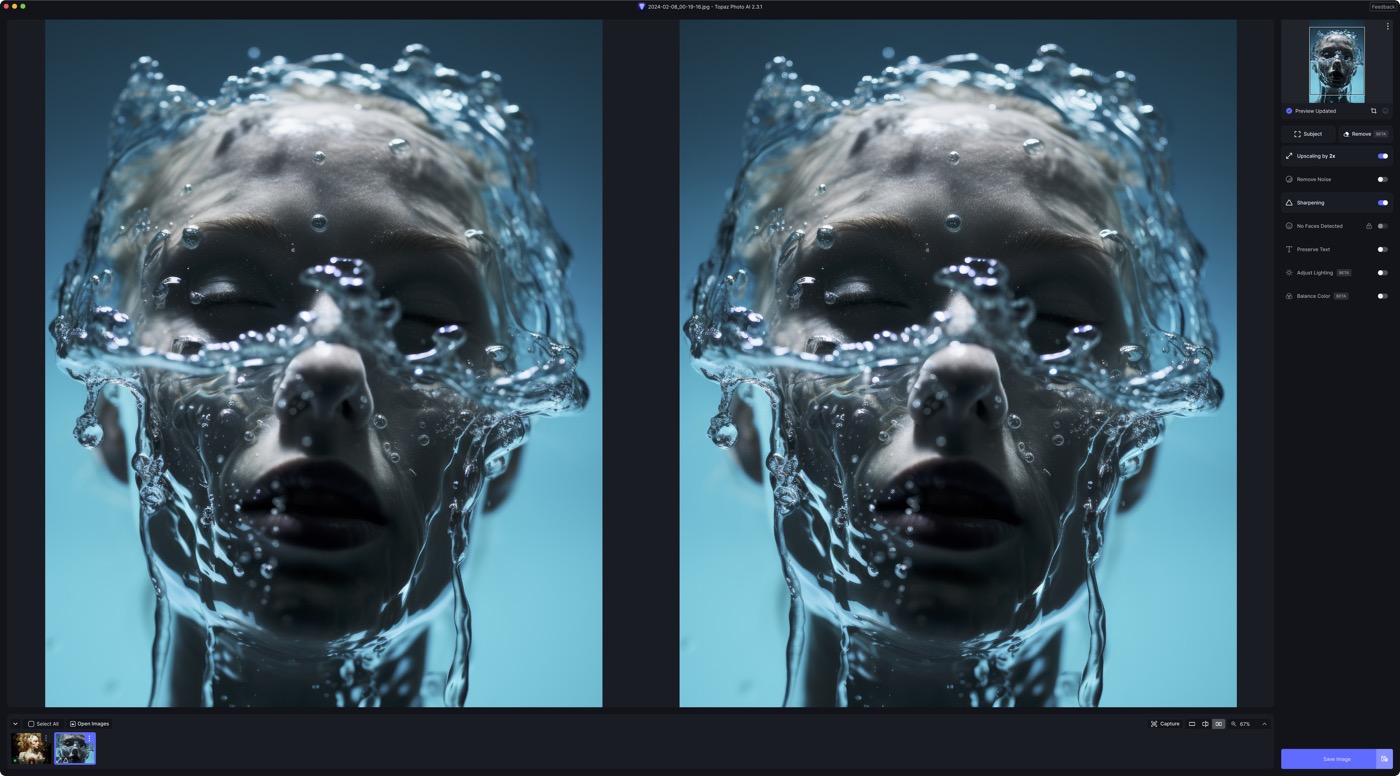
Task: Switch to single image view
Action: tap(1192, 724)
